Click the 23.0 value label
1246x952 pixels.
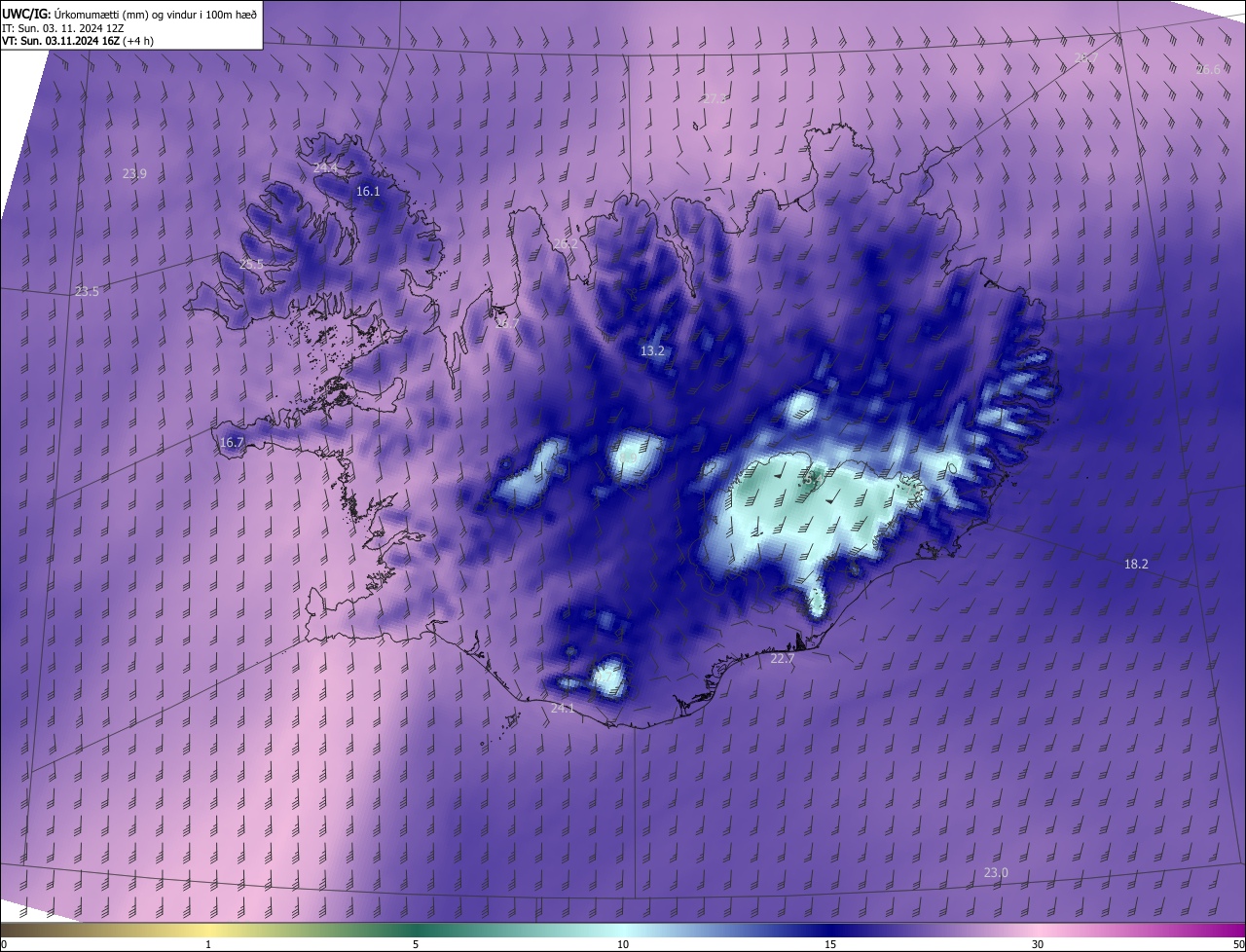click(x=996, y=873)
